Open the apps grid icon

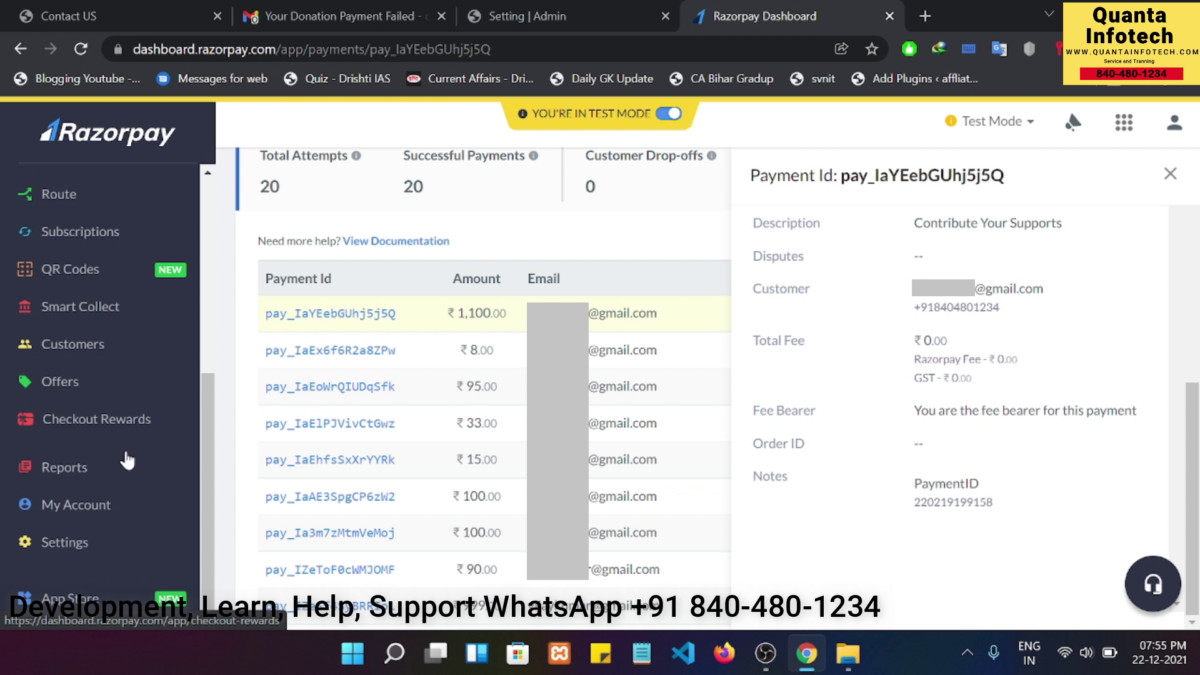(x=1124, y=122)
